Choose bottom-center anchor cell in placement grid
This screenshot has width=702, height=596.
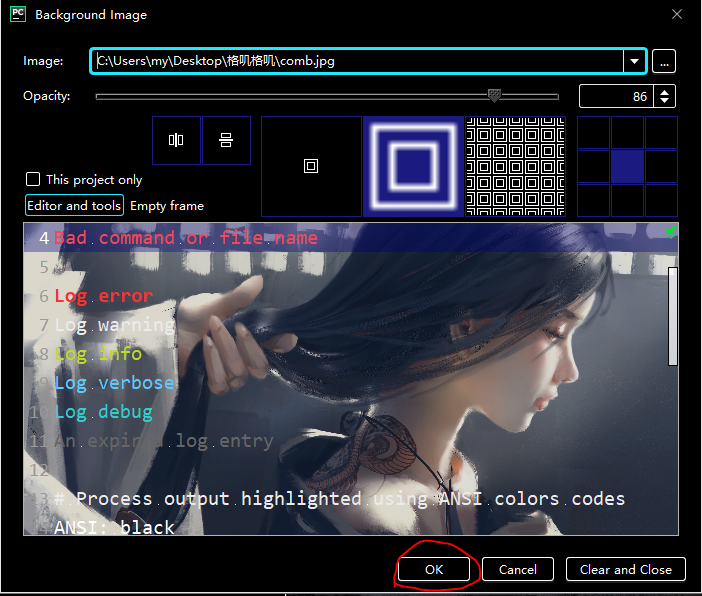coord(627,200)
